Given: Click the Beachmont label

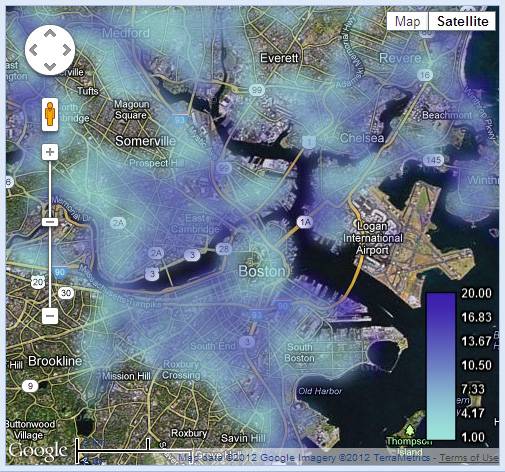Looking at the screenshot, I should point(447,115).
